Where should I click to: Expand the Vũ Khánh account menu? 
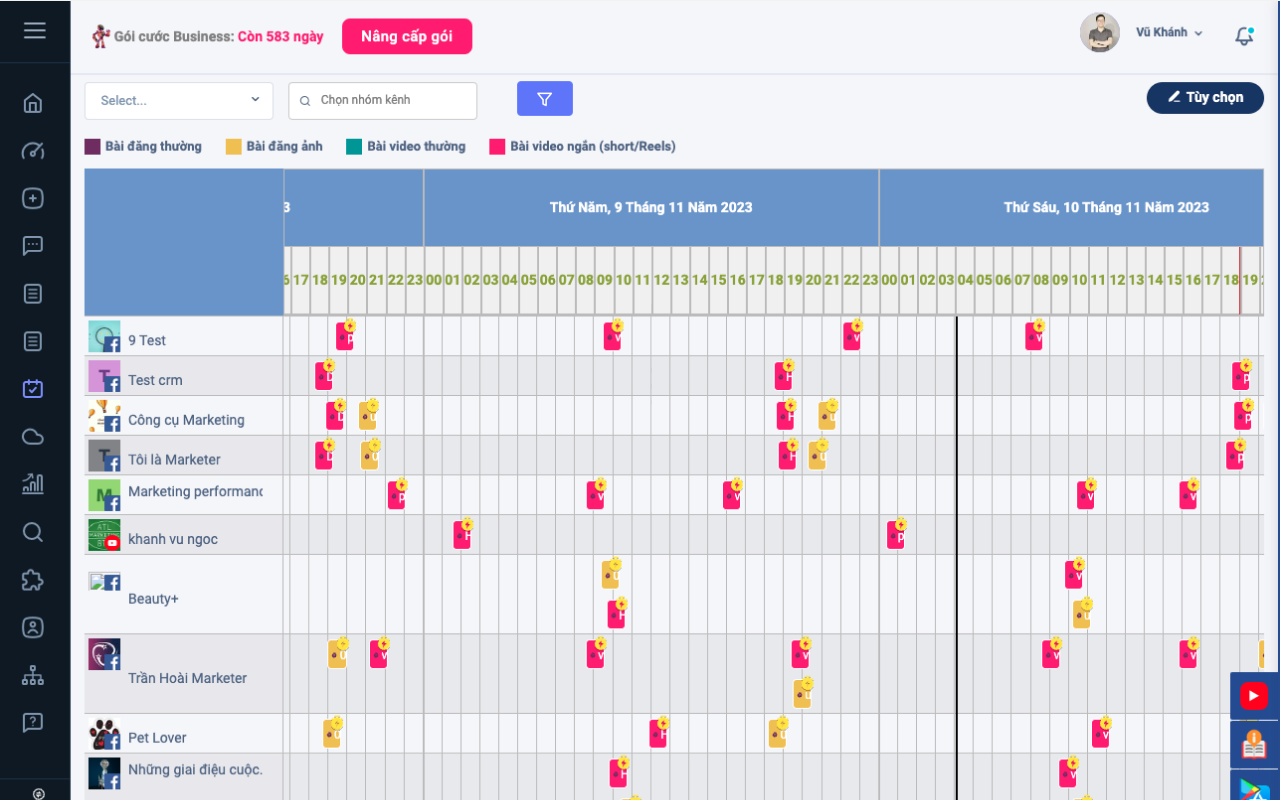(1169, 33)
